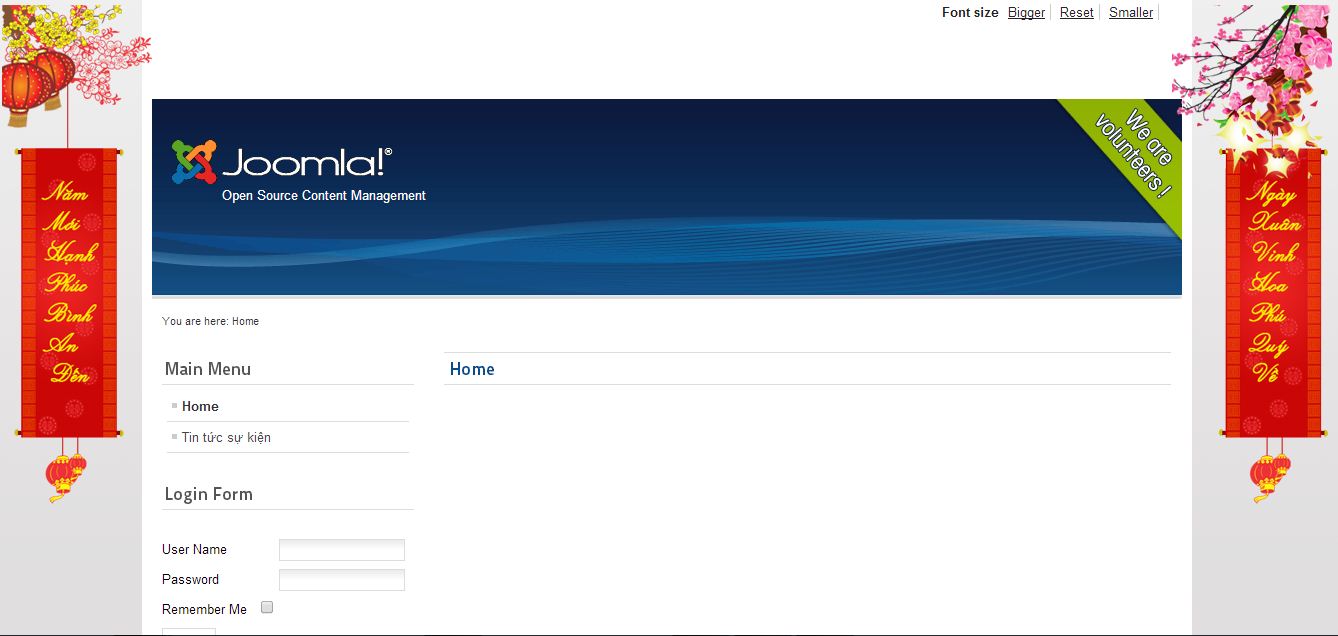Click the left red scroll "Năm Mới Hạnh Phúc"
The image size is (1338, 636).
[69, 290]
